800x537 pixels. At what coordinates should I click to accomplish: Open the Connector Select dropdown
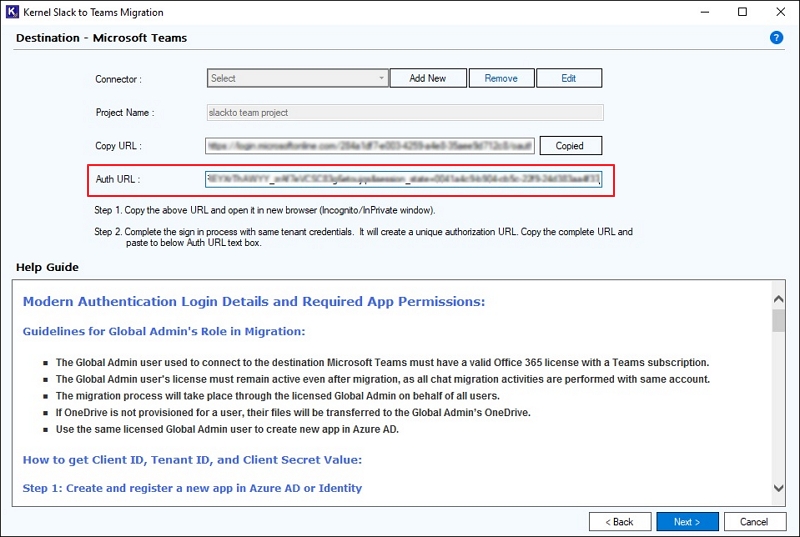[x=297, y=78]
